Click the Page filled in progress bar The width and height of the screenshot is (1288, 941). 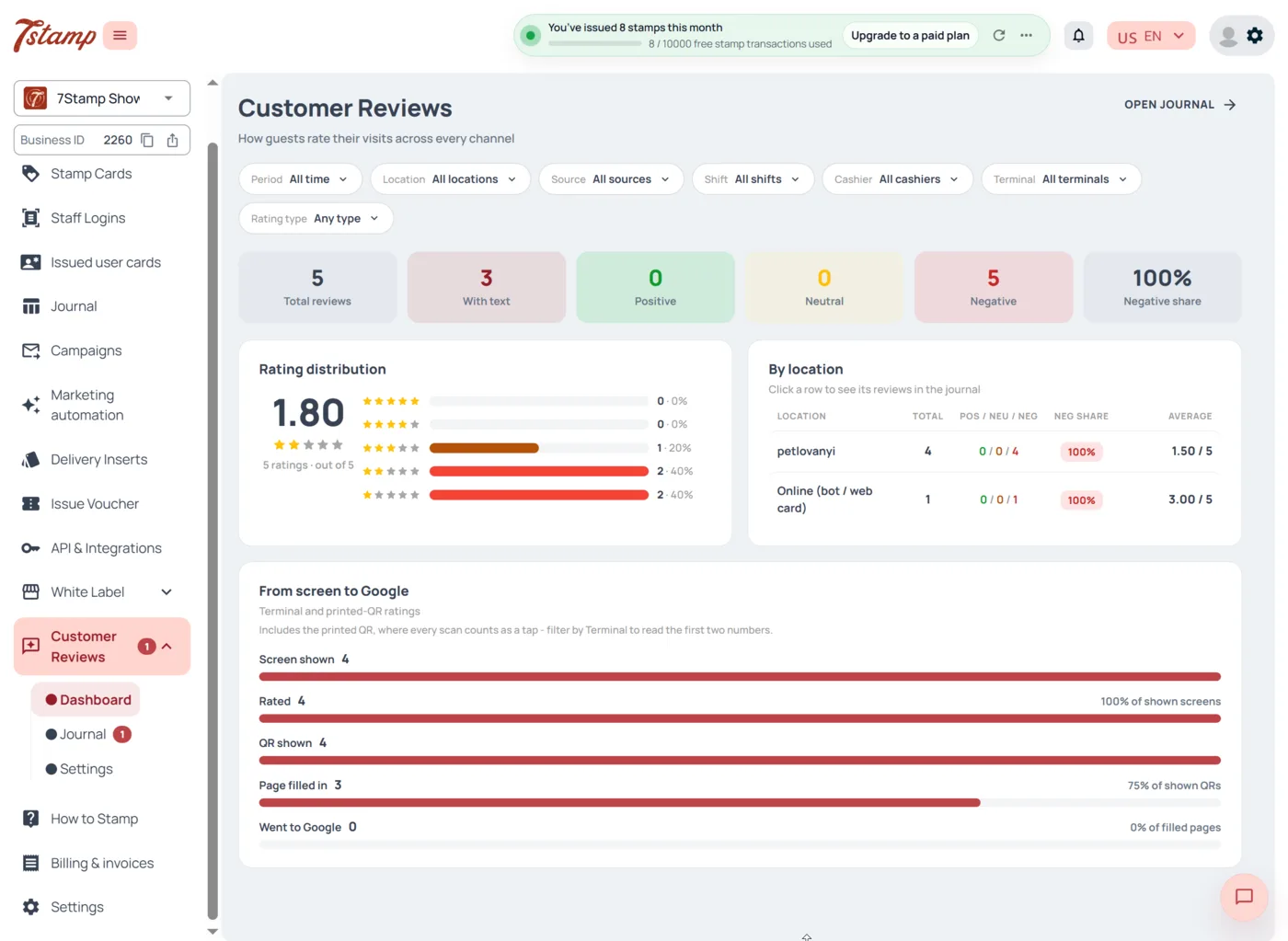pyautogui.click(x=740, y=803)
